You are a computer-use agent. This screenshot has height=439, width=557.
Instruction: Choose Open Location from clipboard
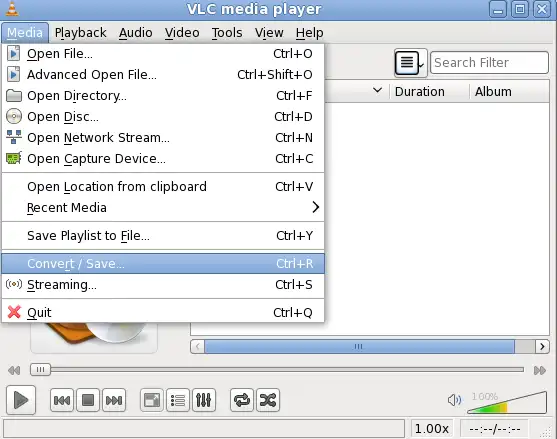click(163, 186)
